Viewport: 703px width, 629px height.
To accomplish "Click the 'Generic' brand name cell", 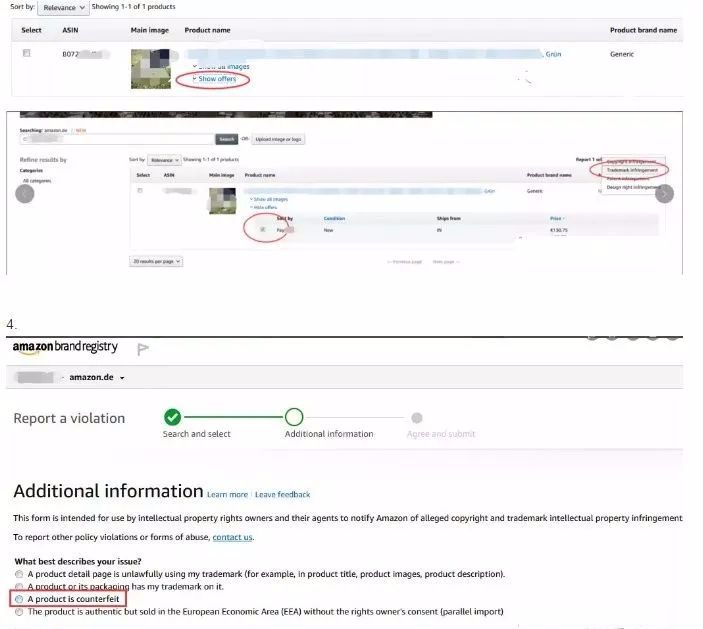I will (622, 54).
